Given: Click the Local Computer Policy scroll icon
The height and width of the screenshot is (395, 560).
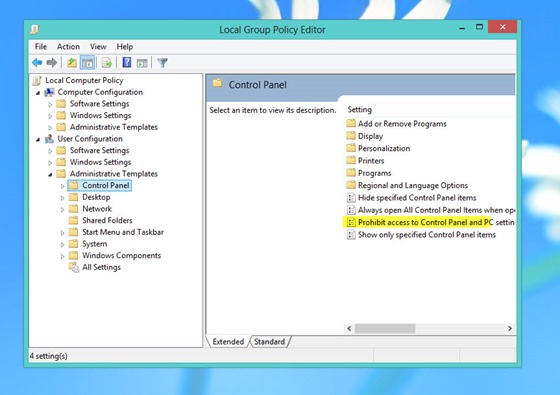Looking at the screenshot, I should coord(36,80).
